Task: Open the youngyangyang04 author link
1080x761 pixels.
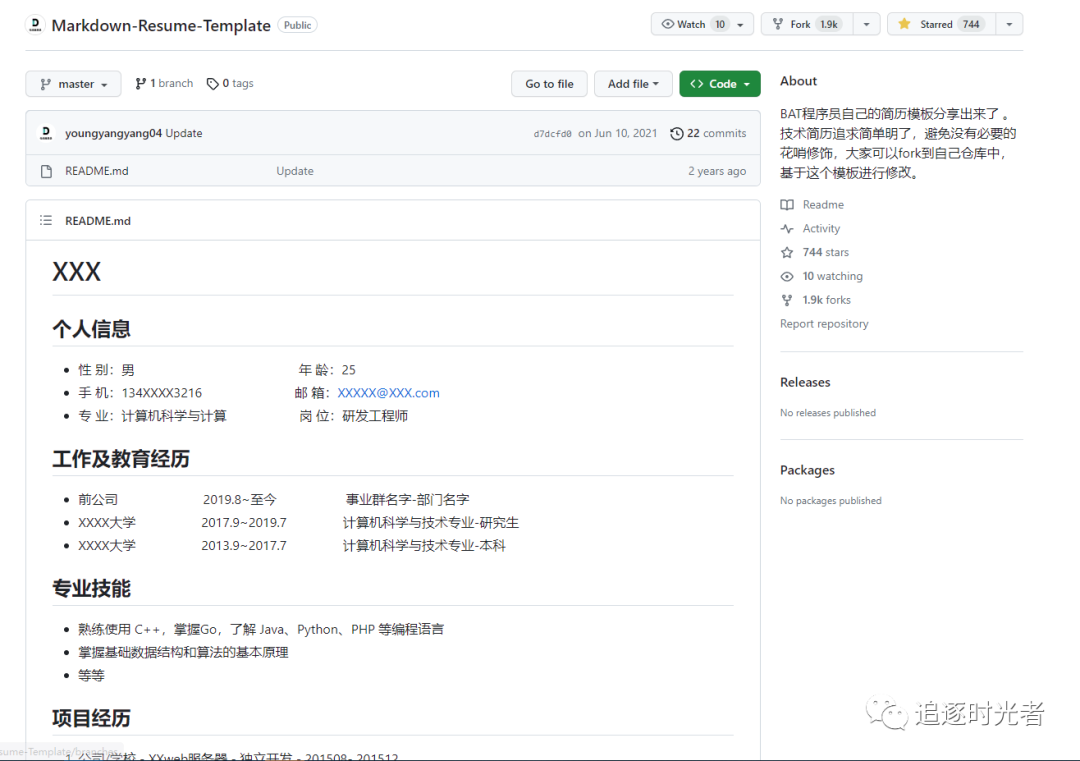Action: (114, 133)
